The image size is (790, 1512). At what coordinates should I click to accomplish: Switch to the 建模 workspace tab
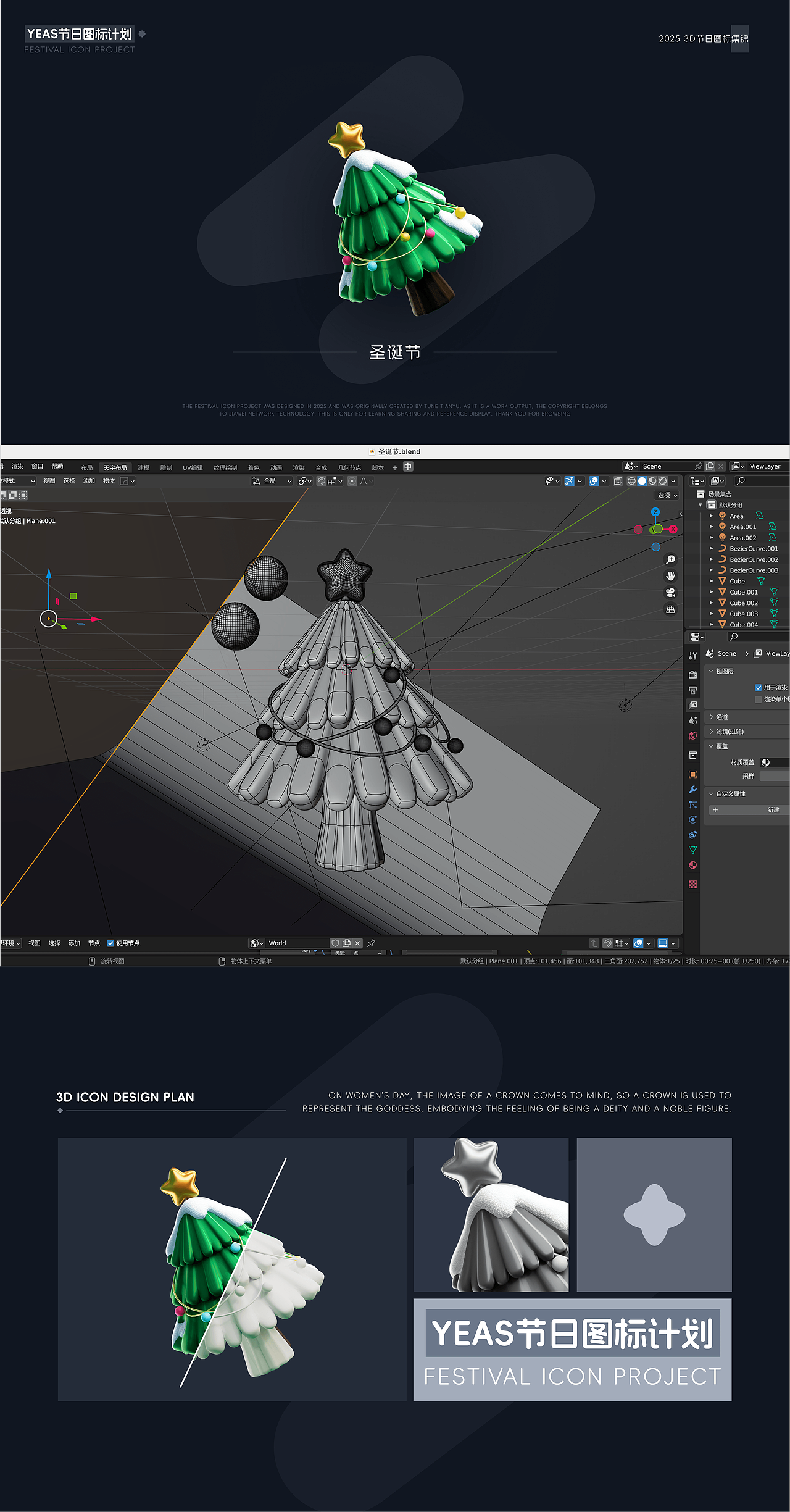144,467
